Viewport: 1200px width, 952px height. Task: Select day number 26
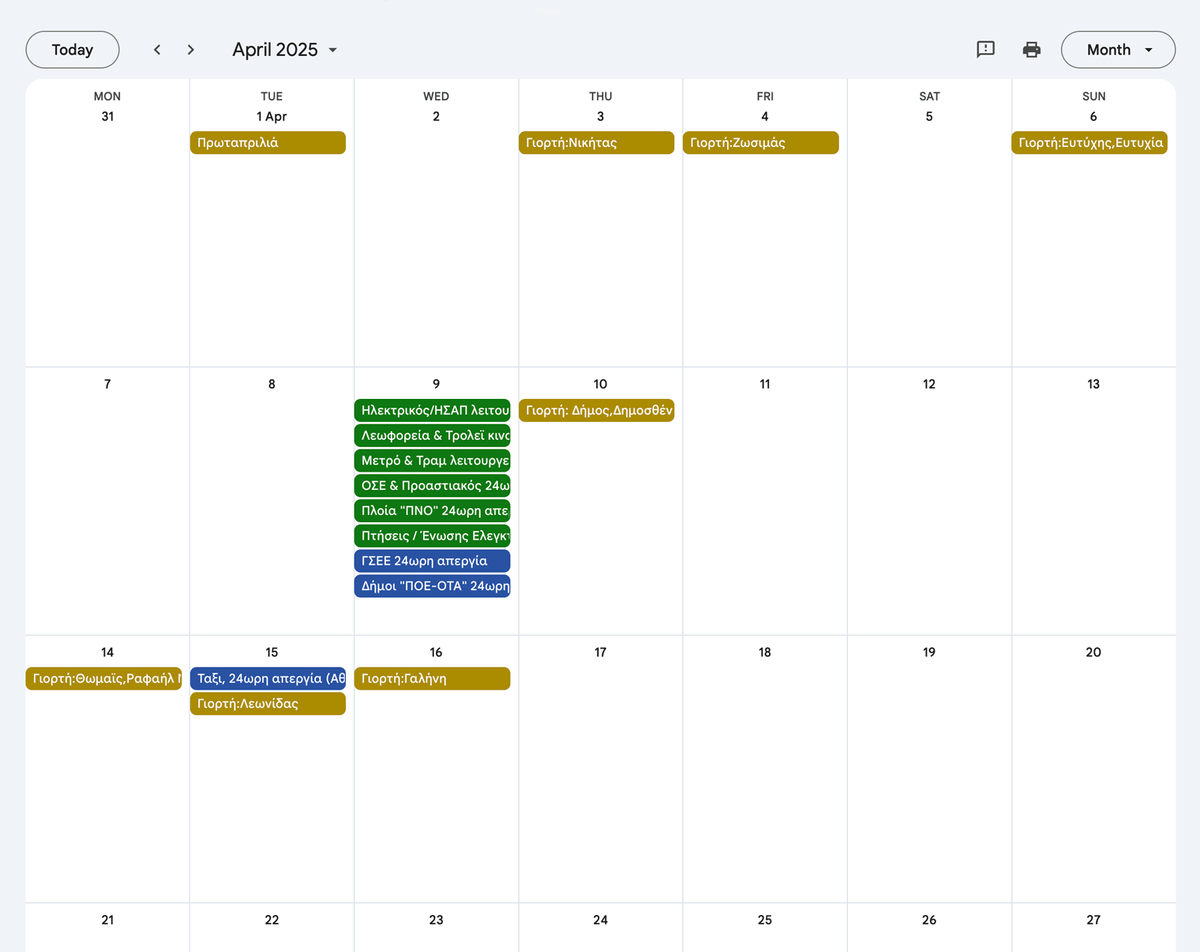[929, 920]
